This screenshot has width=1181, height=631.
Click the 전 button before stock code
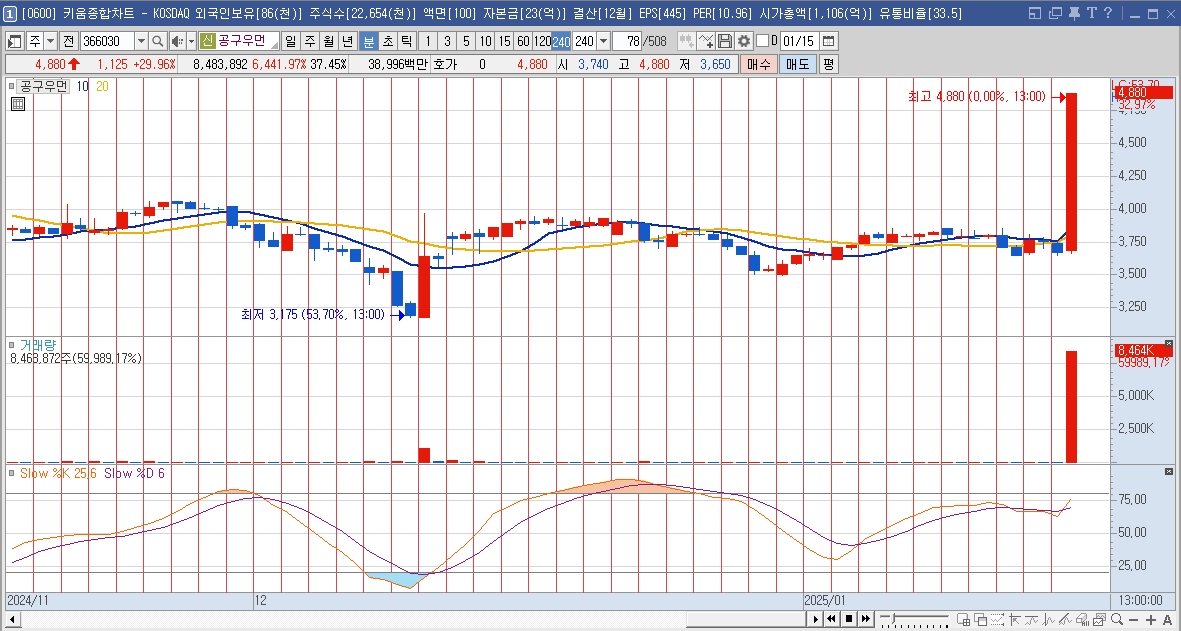click(69, 41)
